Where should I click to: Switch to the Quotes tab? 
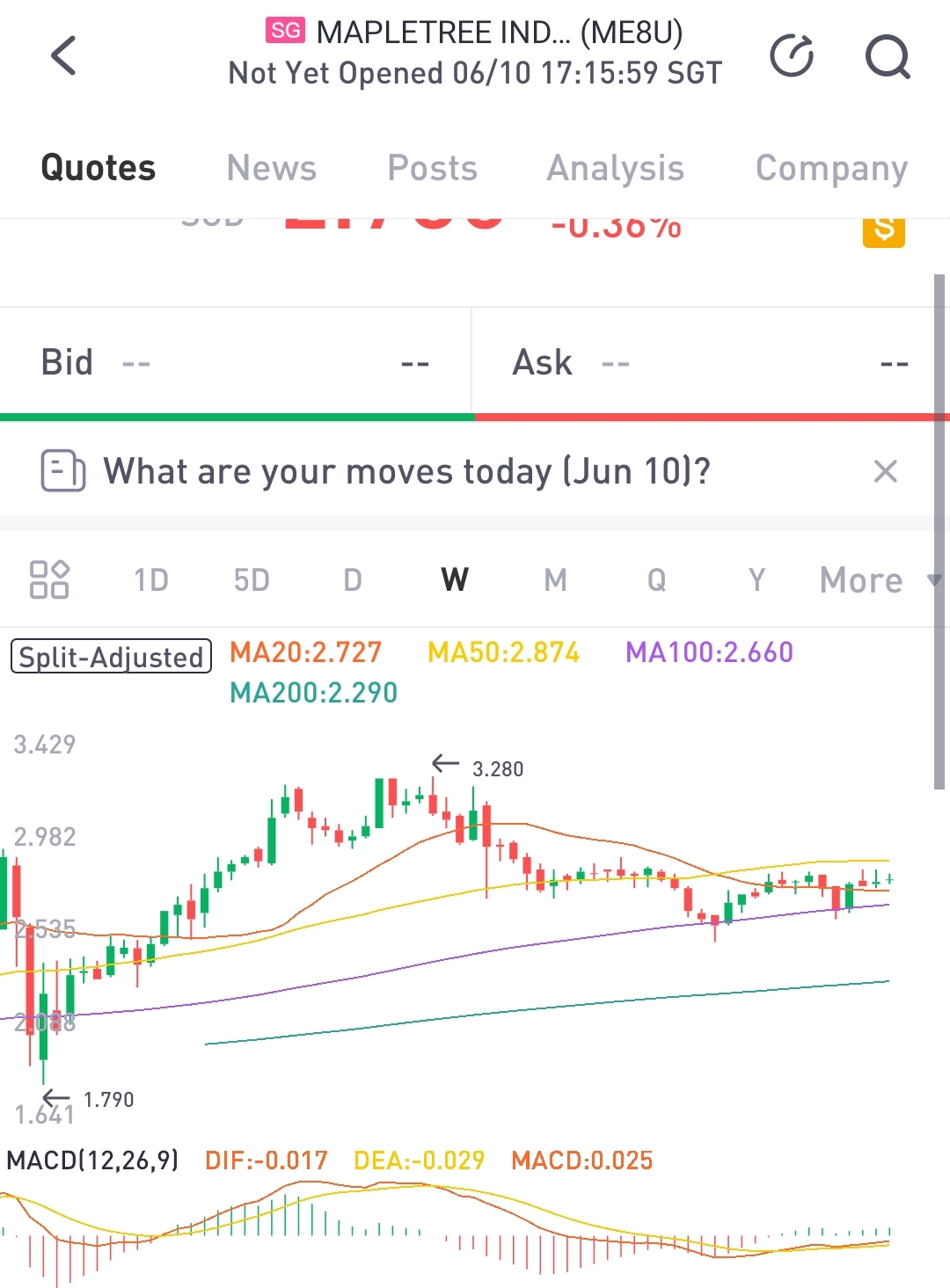point(99,168)
